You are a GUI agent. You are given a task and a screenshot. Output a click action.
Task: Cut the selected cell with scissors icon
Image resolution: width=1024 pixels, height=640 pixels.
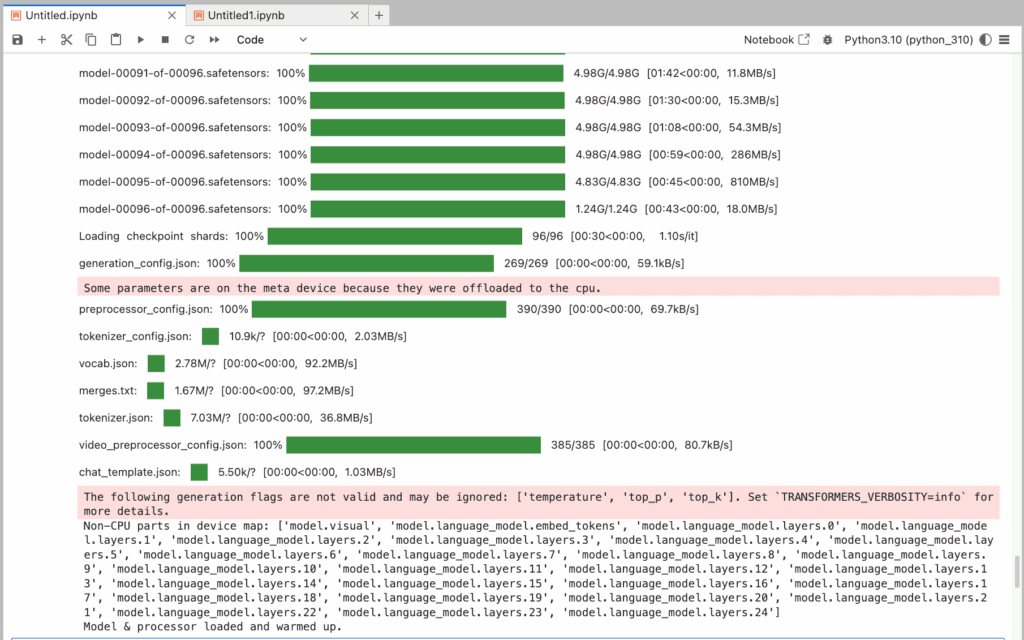66,40
